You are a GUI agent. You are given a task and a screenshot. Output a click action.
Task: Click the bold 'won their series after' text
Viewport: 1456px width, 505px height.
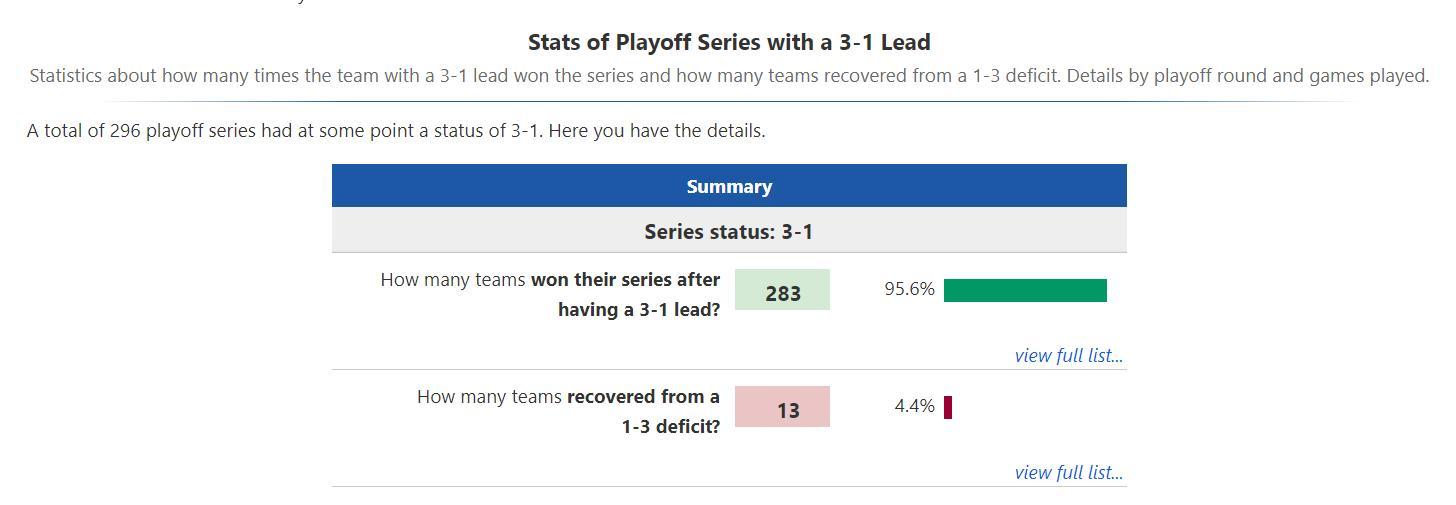(625, 280)
